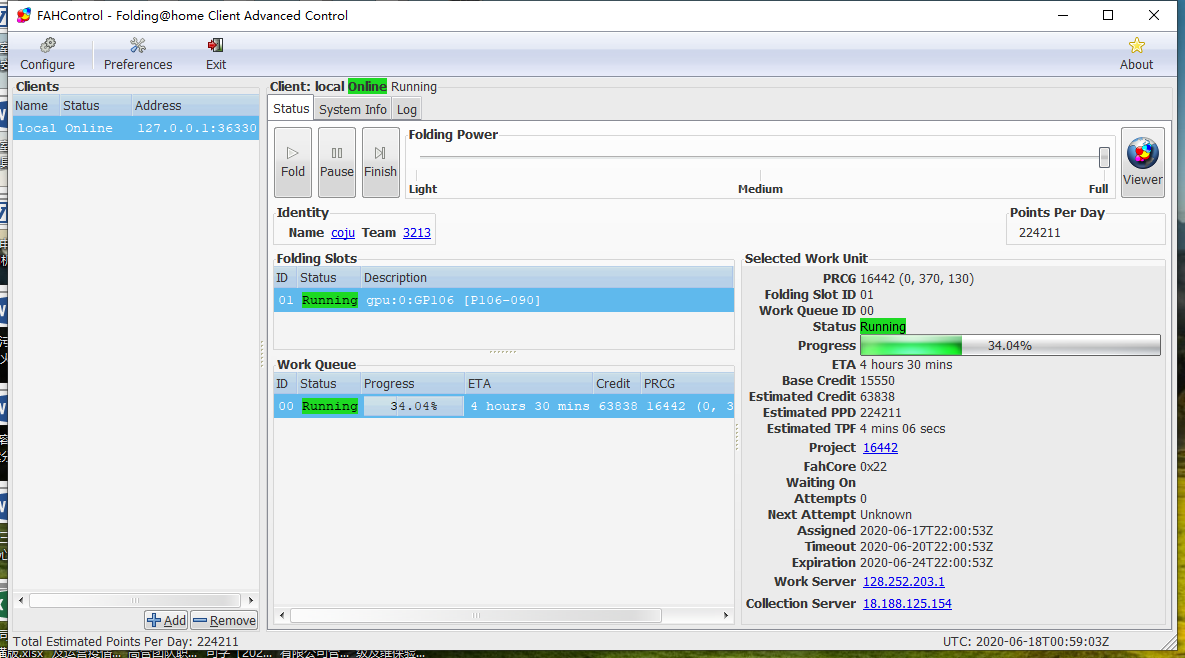Click work queue PRCG column header
Screen dimensions: 1185x658
[x=687, y=384]
